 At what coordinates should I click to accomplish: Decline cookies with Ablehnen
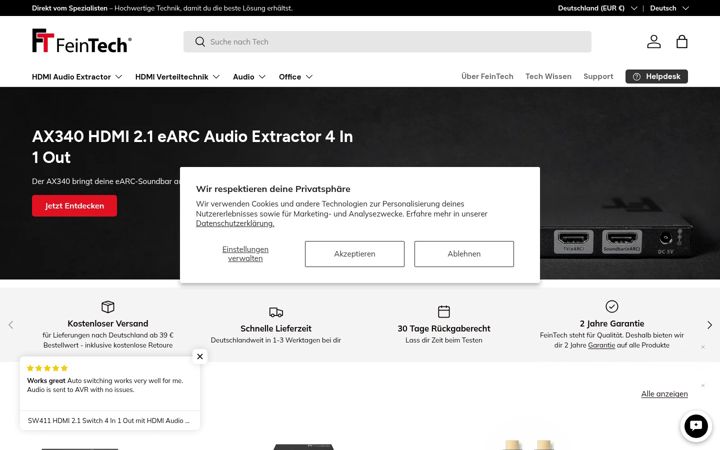tap(464, 254)
